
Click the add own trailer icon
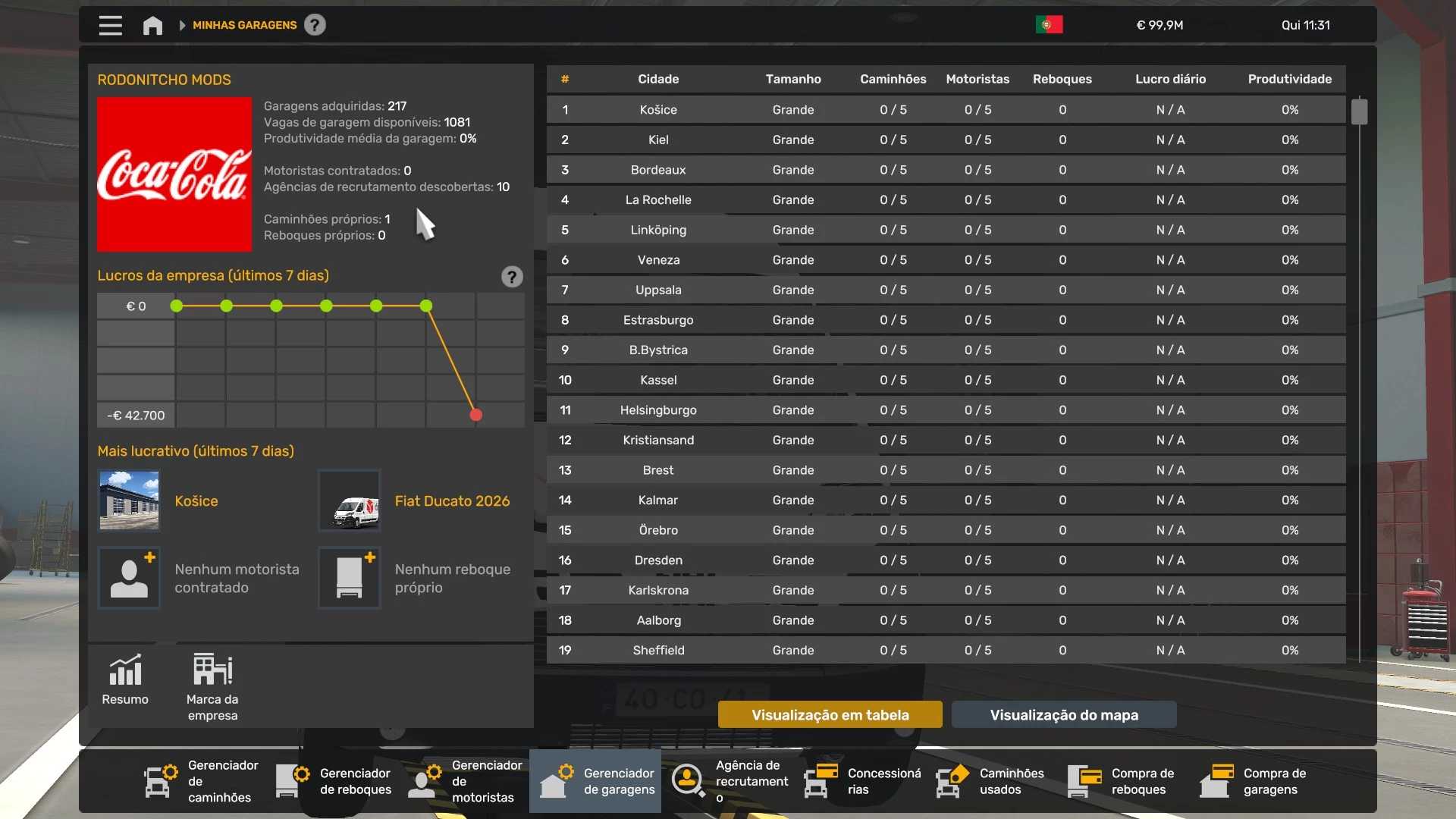point(349,578)
